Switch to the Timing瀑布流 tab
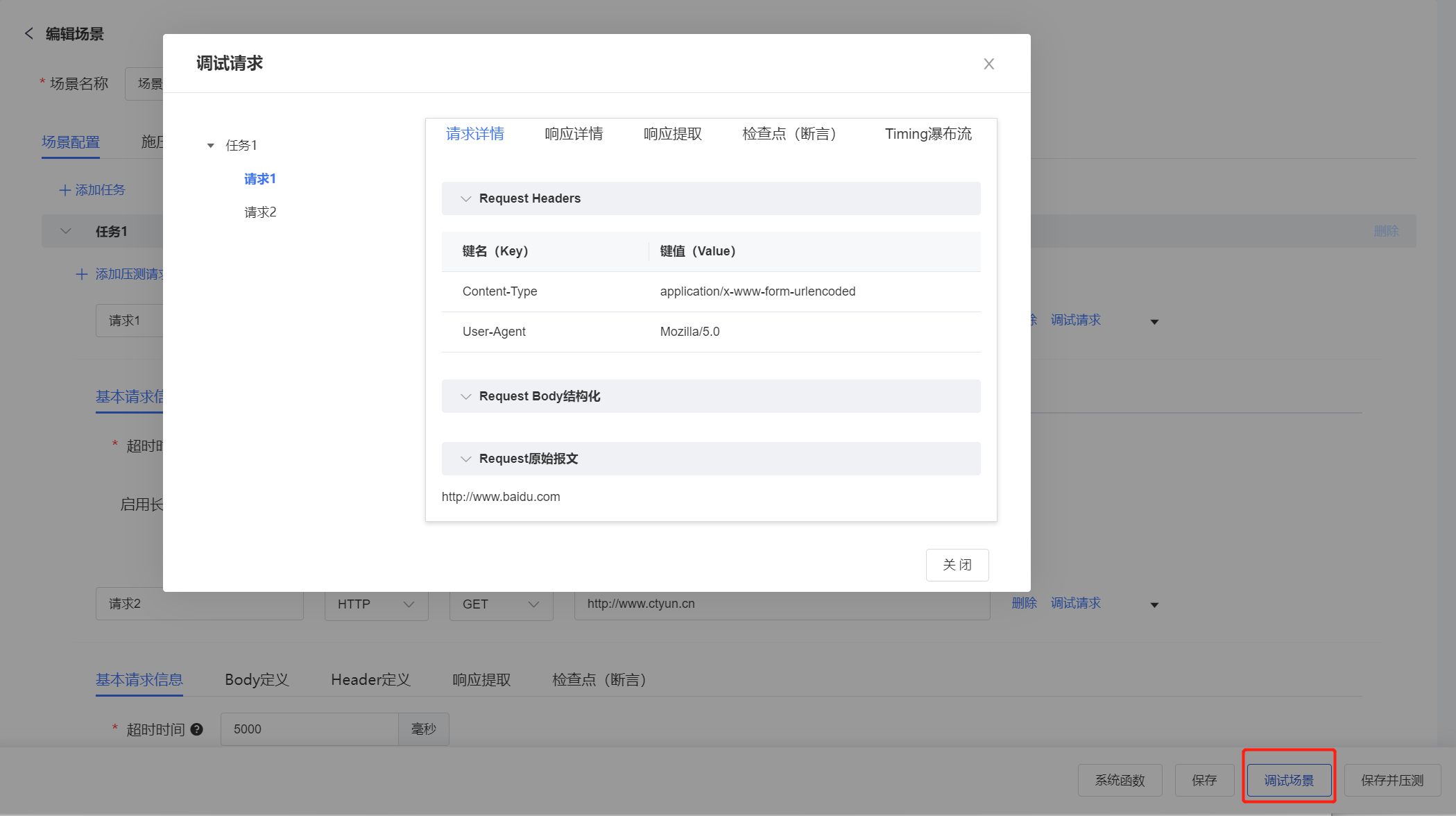The height and width of the screenshot is (816, 1456). click(x=927, y=134)
